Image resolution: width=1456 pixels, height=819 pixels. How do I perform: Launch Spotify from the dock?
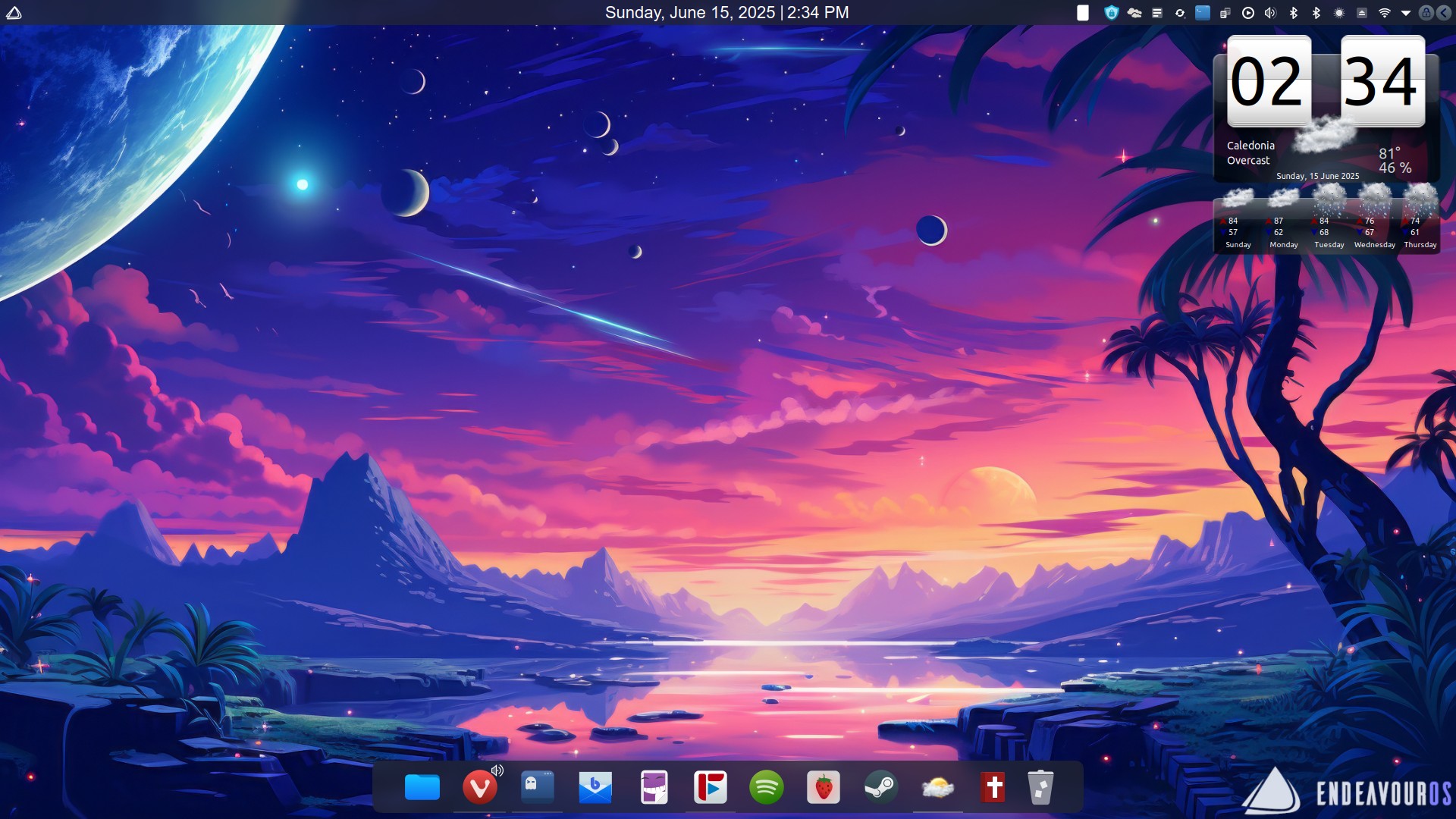pos(767,788)
